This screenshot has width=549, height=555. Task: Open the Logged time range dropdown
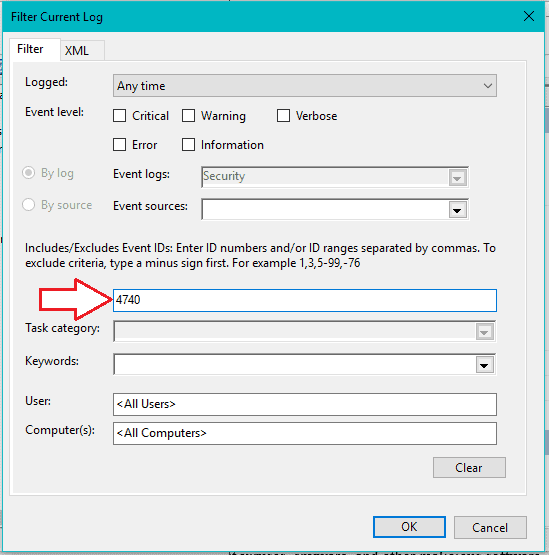tap(305, 86)
